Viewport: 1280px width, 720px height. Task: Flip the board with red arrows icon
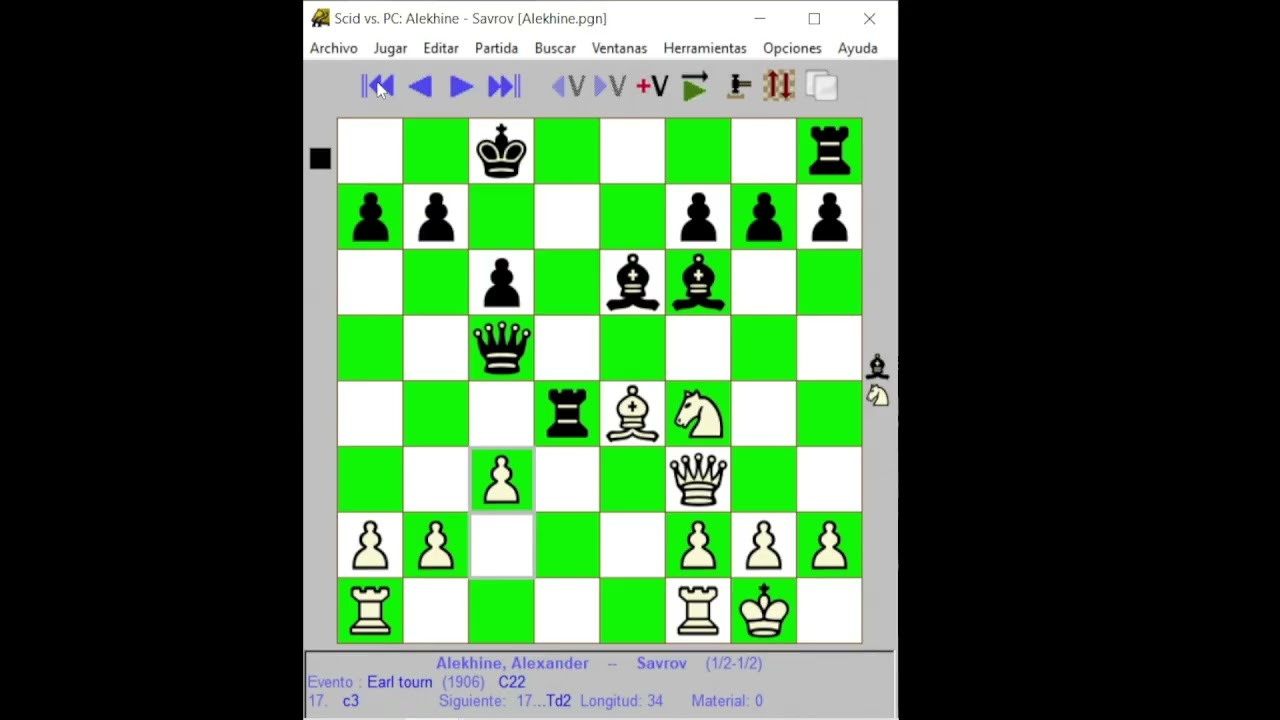(779, 86)
